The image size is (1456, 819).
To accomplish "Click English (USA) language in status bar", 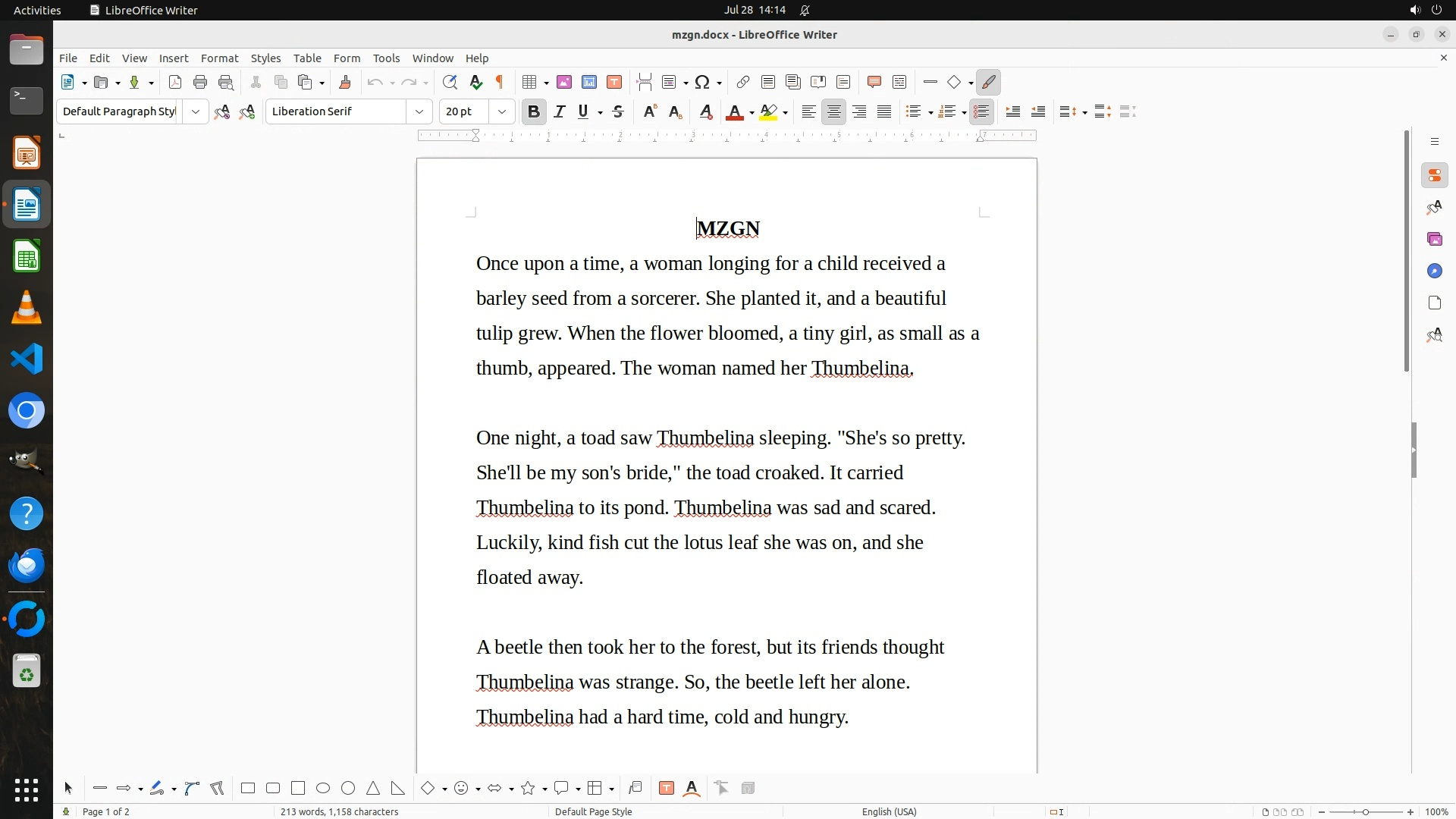I will pos(889,811).
